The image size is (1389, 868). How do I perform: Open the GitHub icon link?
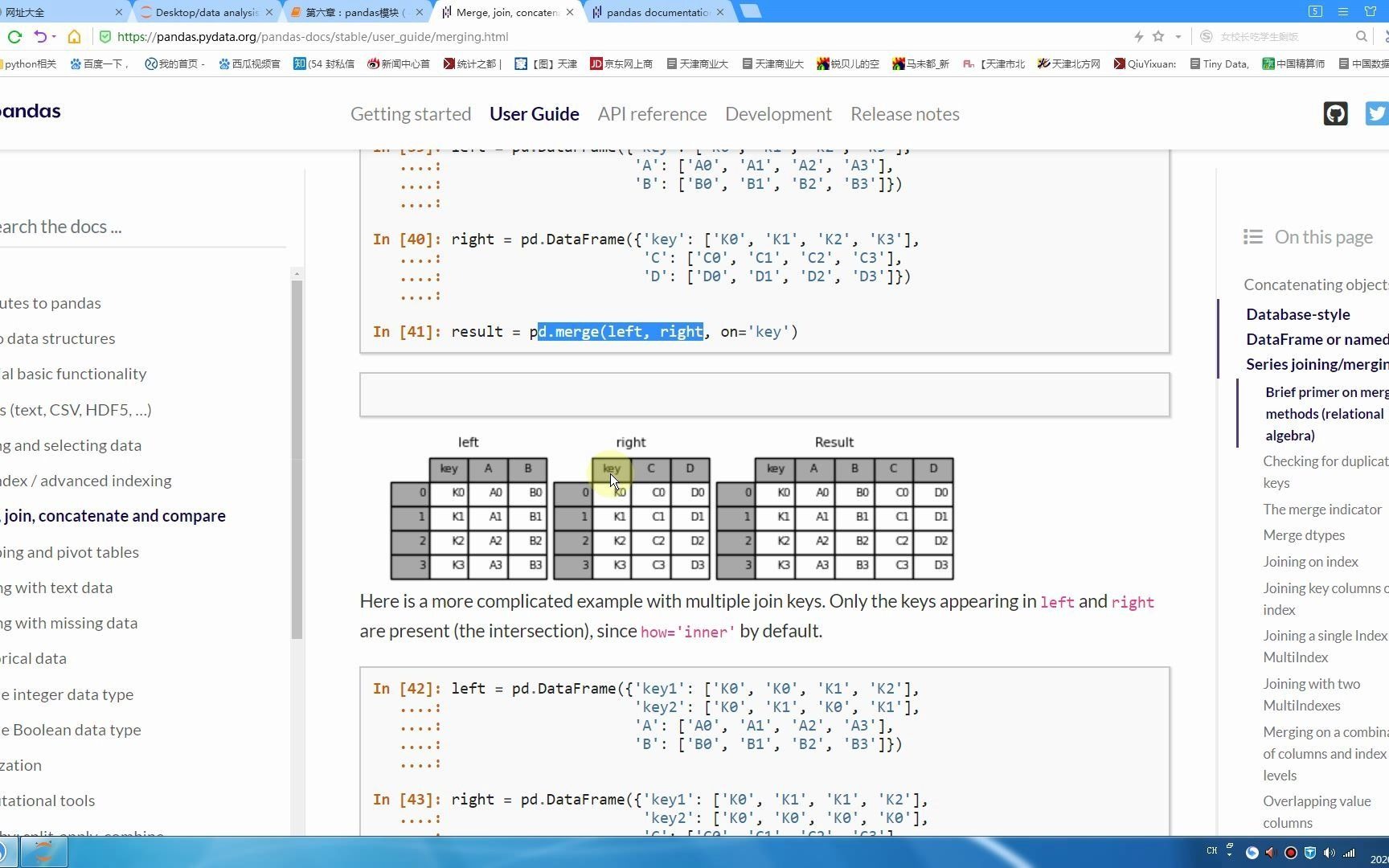click(x=1335, y=113)
